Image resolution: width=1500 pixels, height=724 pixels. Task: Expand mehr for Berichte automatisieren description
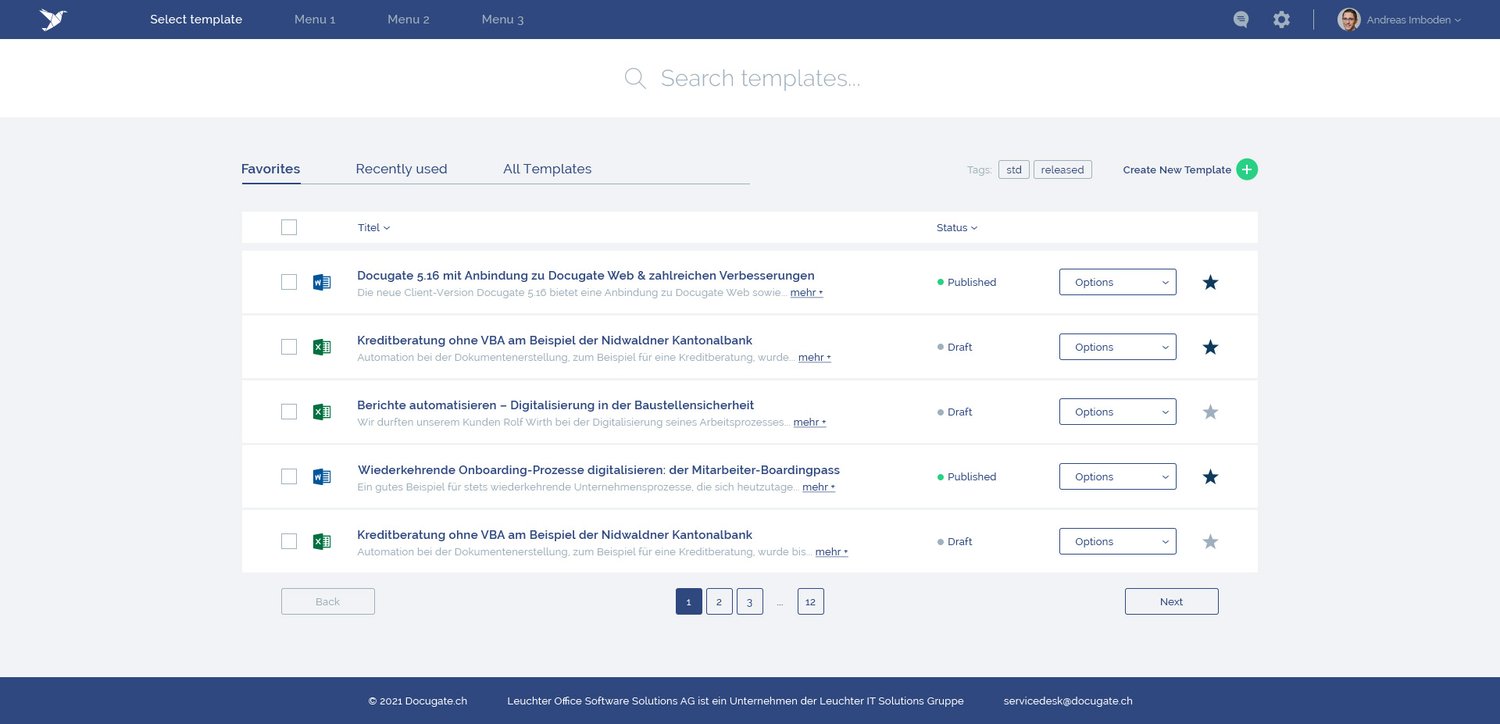(809, 423)
